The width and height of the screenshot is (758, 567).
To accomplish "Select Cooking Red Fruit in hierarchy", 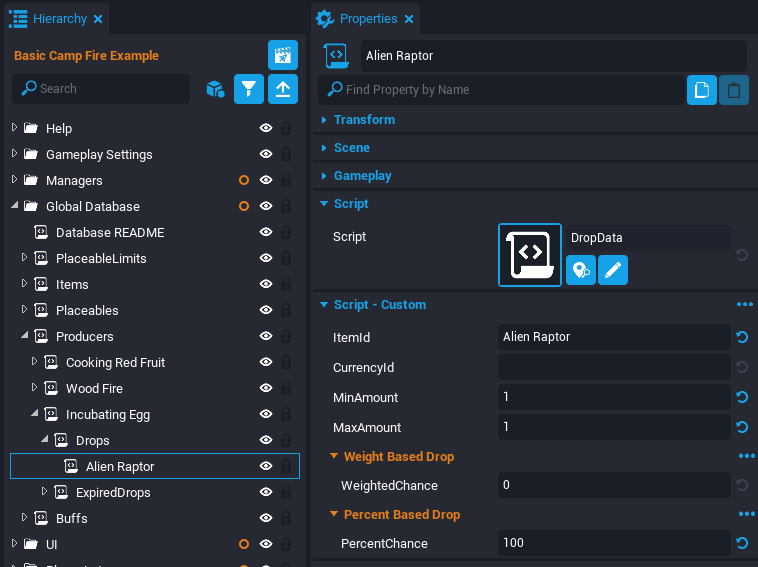I will tap(115, 363).
